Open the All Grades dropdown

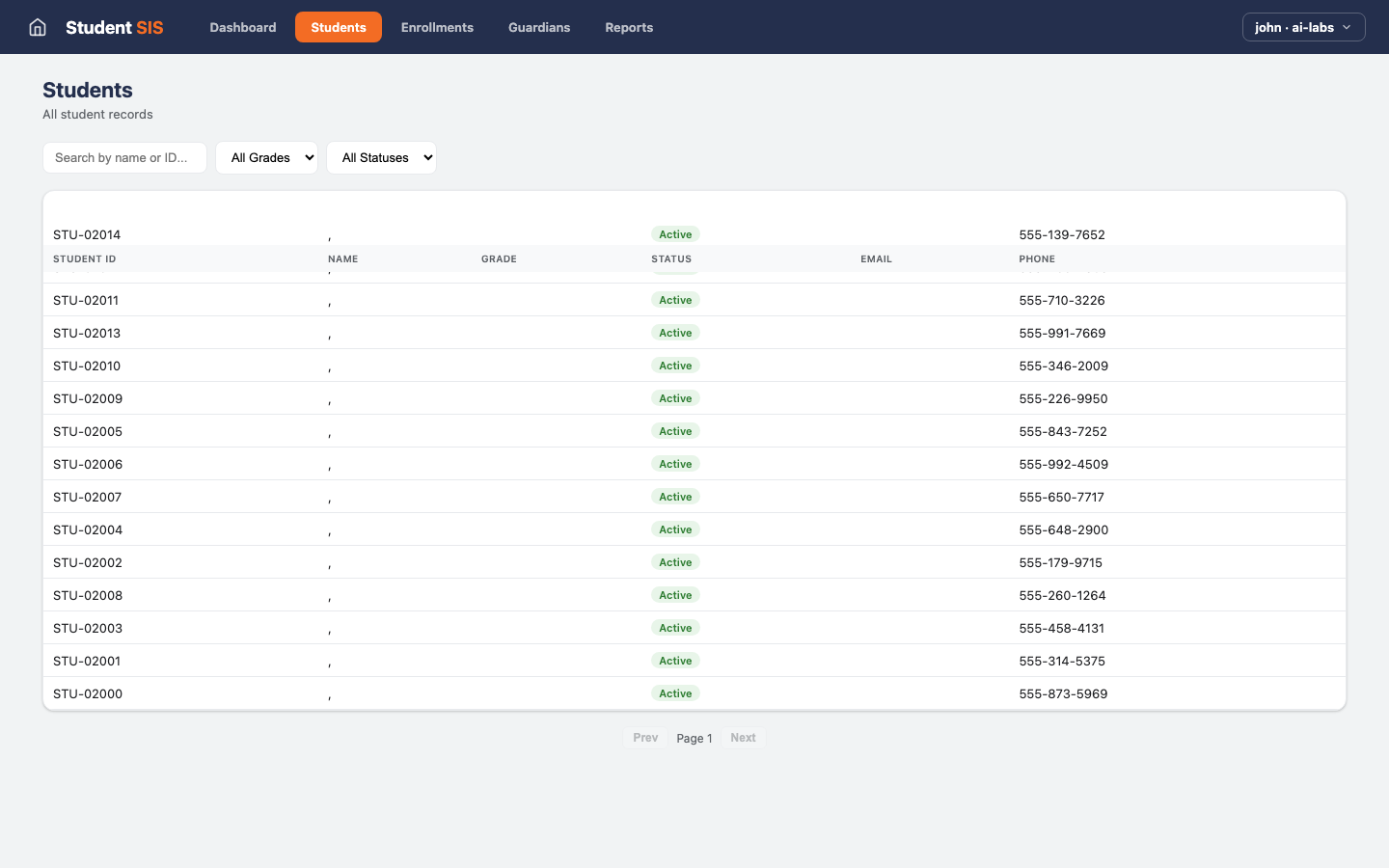click(x=266, y=157)
